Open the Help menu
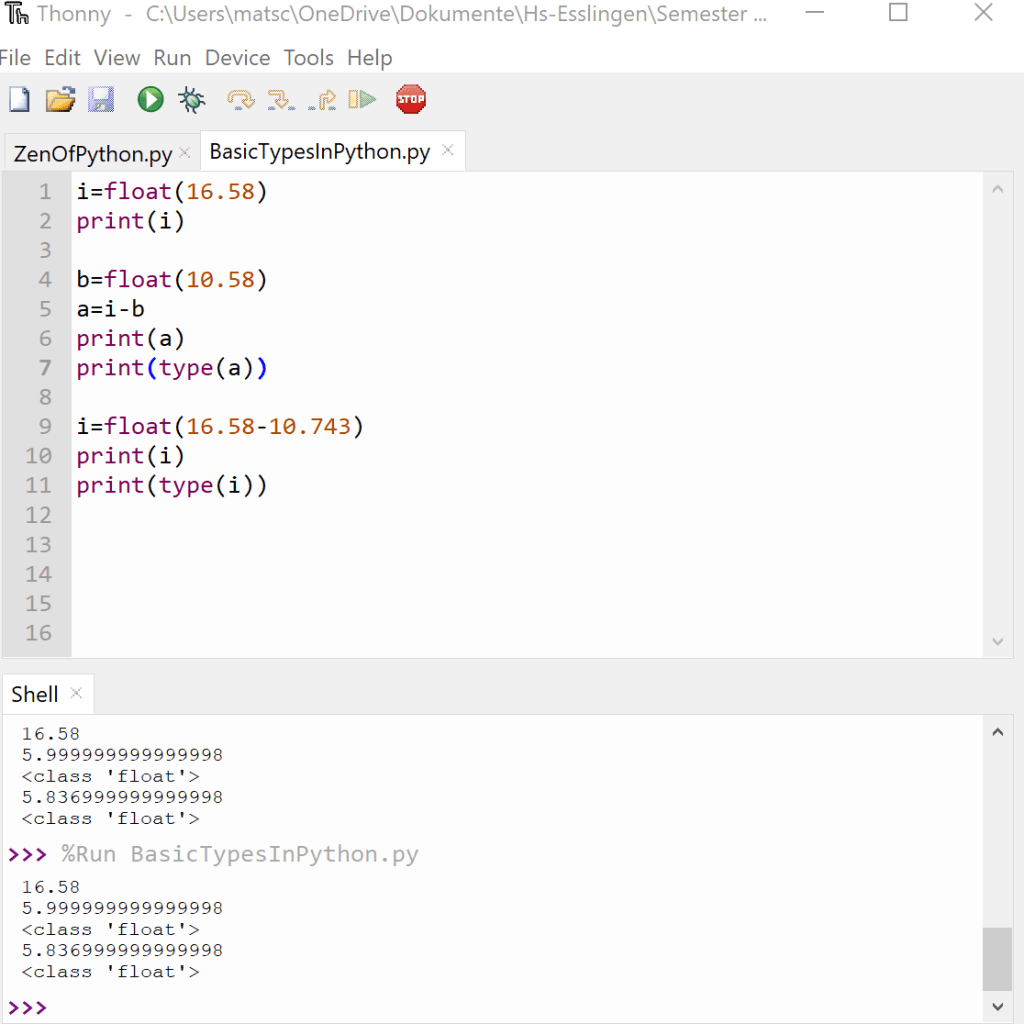Screen dimensions: 1024x1024 point(369,58)
